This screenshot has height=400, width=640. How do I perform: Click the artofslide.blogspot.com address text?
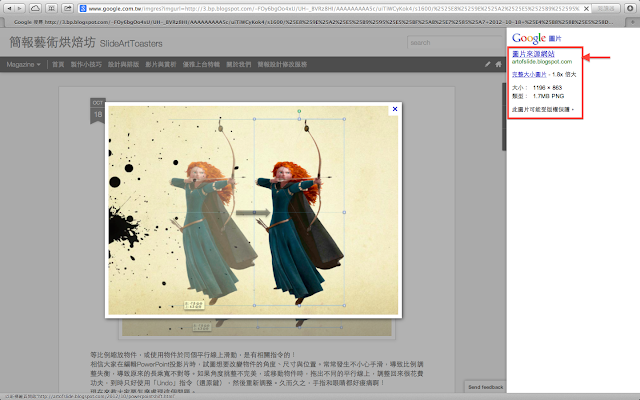coord(542,62)
